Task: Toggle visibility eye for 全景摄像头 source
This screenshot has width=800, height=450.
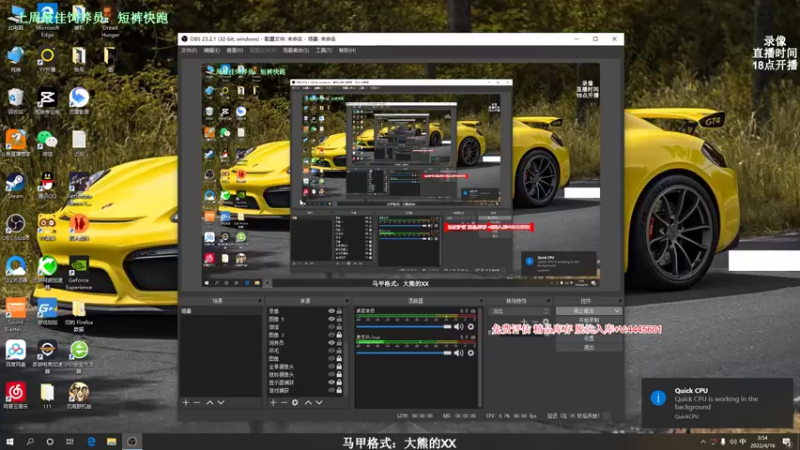Action: tap(331, 366)
